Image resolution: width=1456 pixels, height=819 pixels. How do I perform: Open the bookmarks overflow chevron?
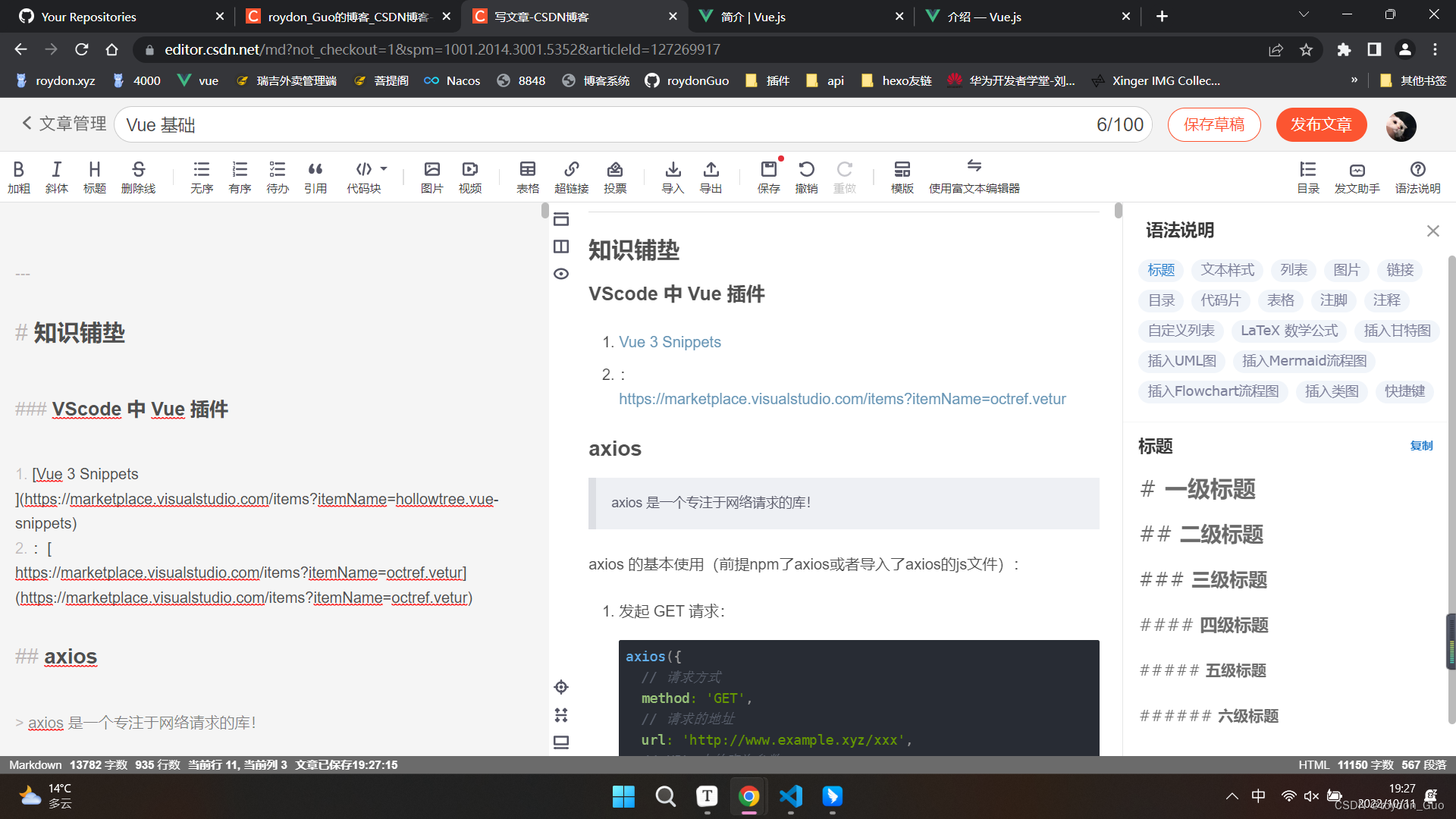pyautogui.click(x=1354, y=80)
